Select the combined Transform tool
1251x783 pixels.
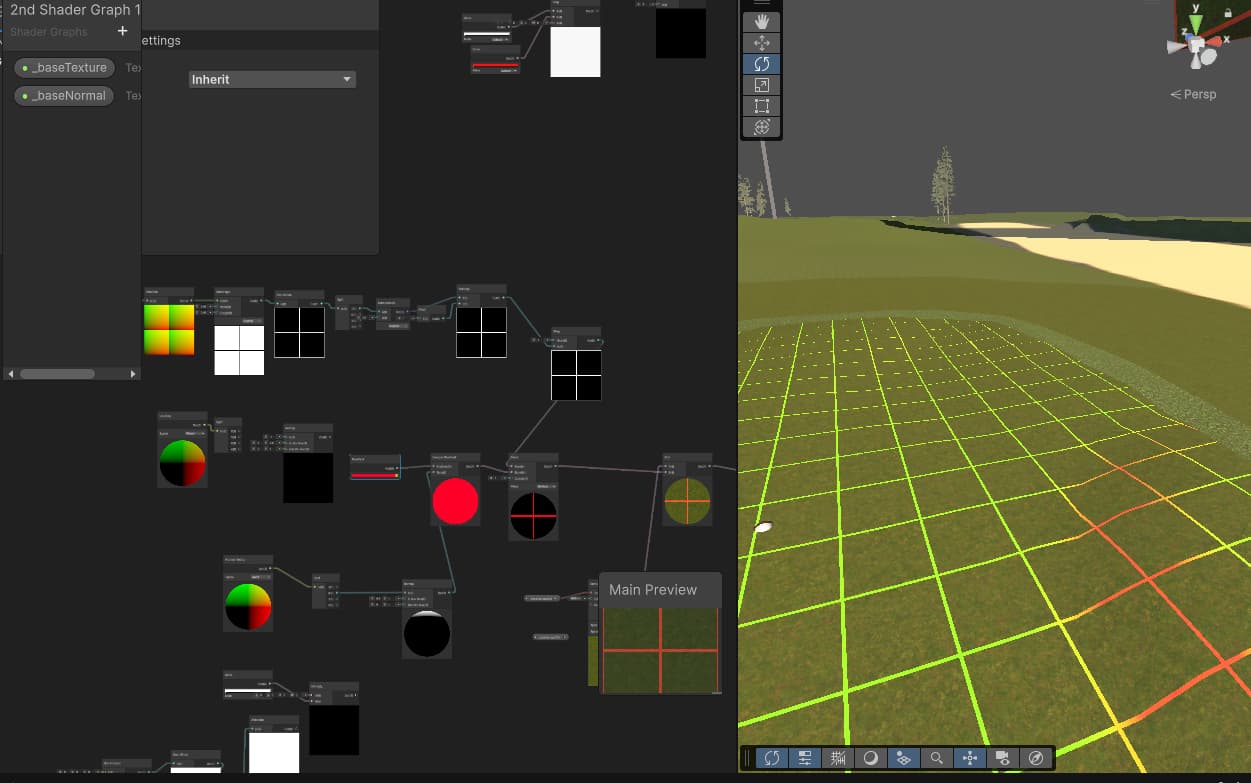tap(761, 126)
